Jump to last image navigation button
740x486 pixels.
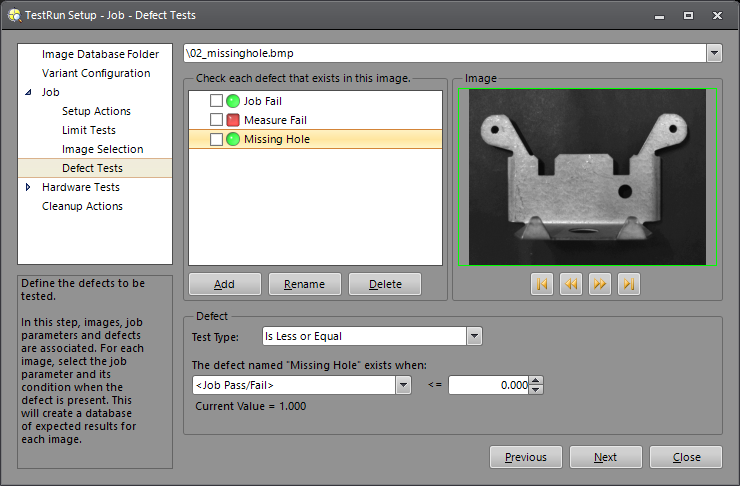point(628,284)
